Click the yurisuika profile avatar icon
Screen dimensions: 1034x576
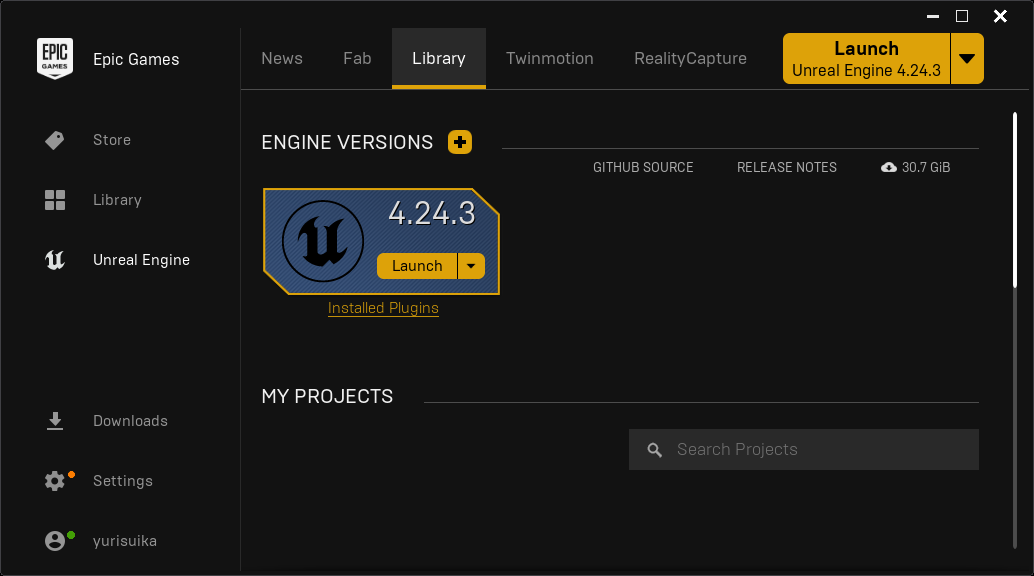55,541
